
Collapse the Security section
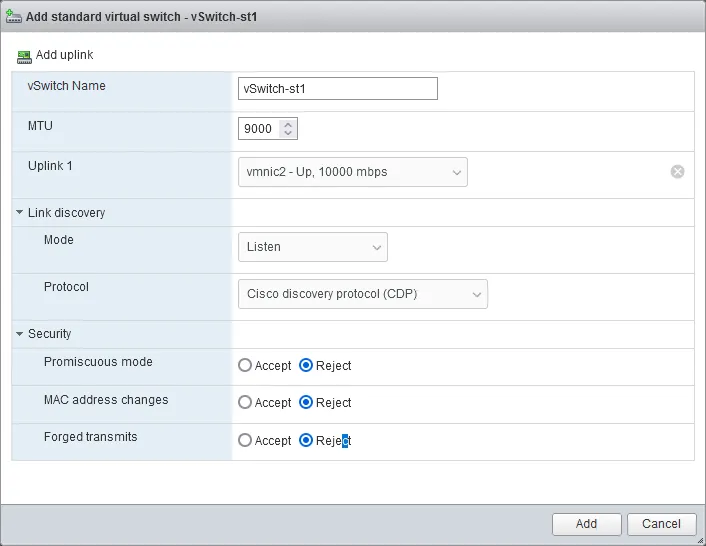point(20,334)
